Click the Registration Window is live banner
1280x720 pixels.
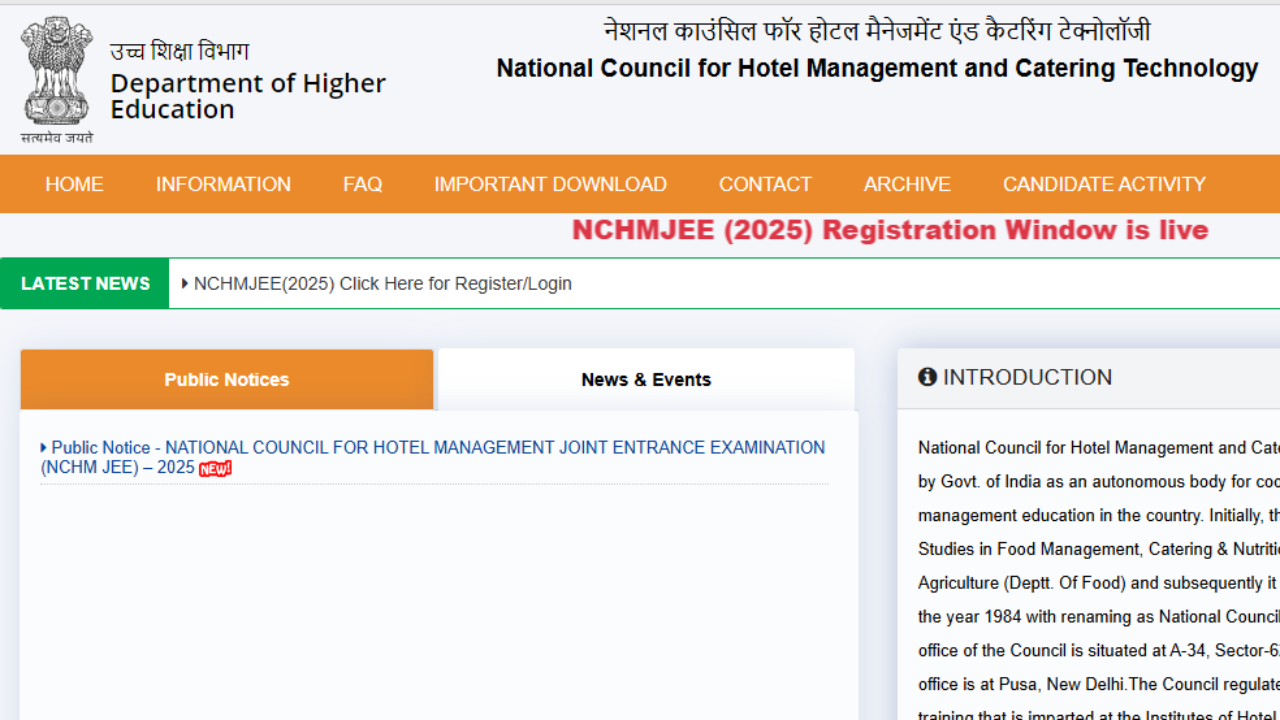tap(890, 230)
